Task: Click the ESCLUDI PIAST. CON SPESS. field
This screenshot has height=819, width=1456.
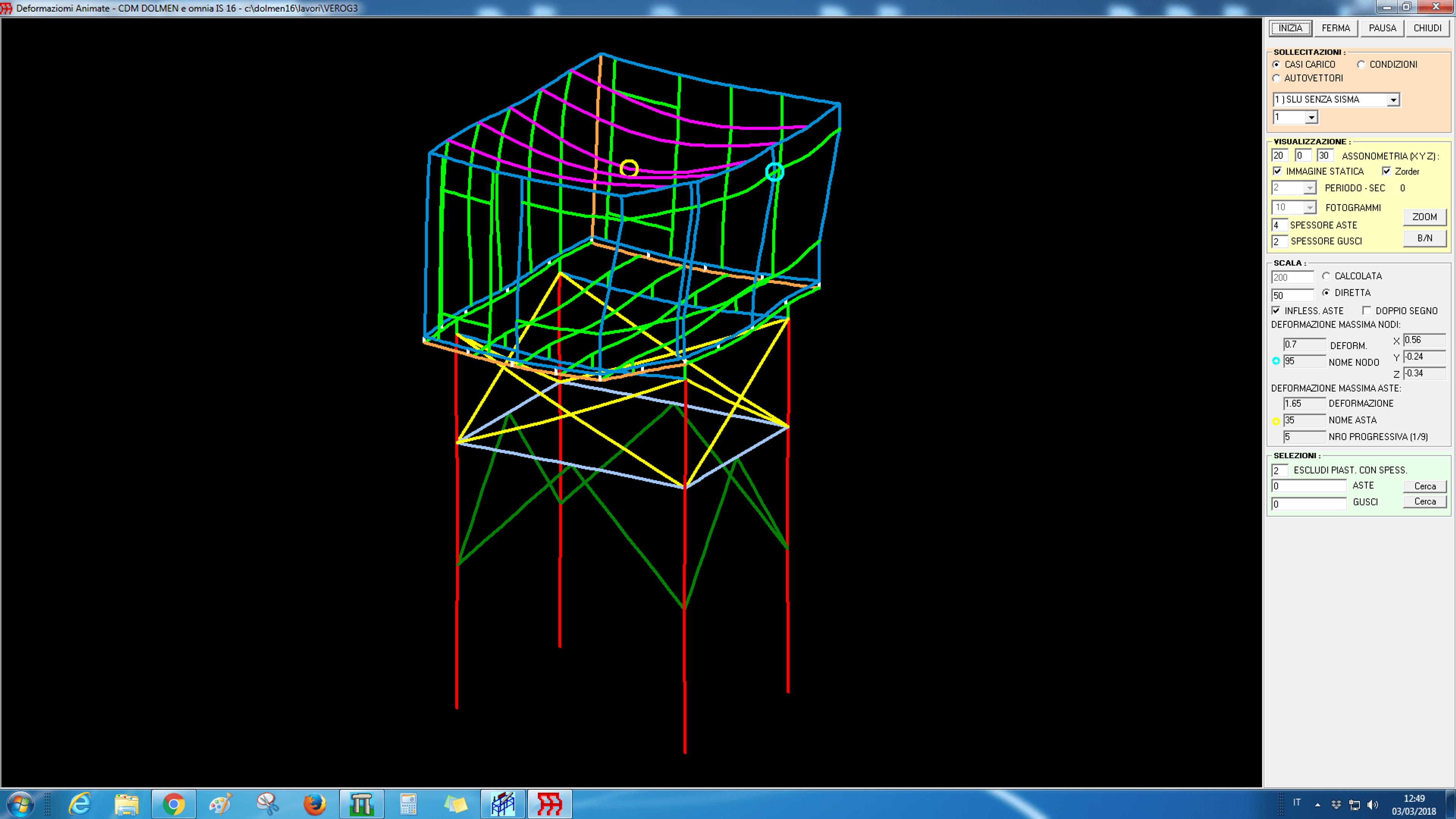Action: [x=1280, y=470]
